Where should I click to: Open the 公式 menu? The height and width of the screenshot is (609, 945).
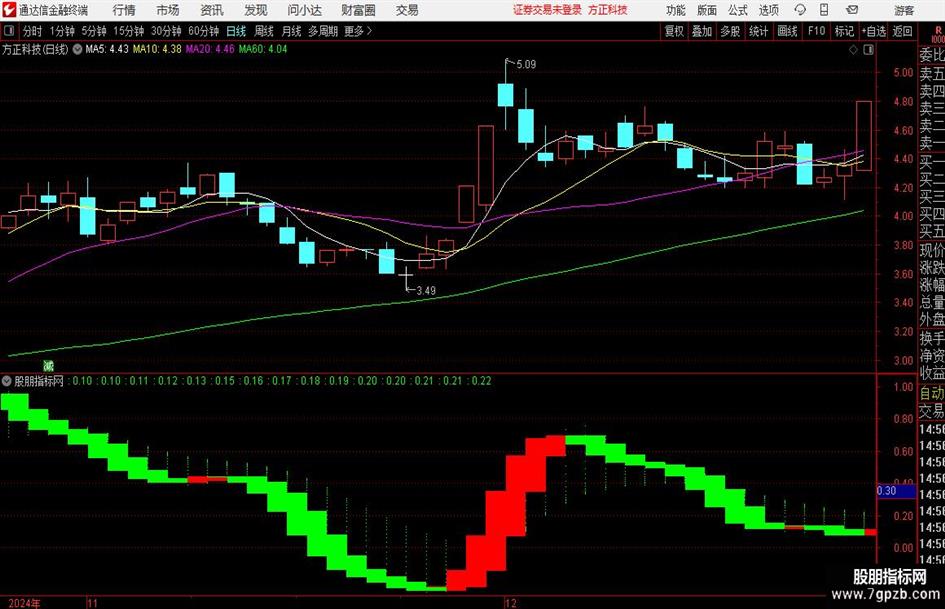(738, 10)
